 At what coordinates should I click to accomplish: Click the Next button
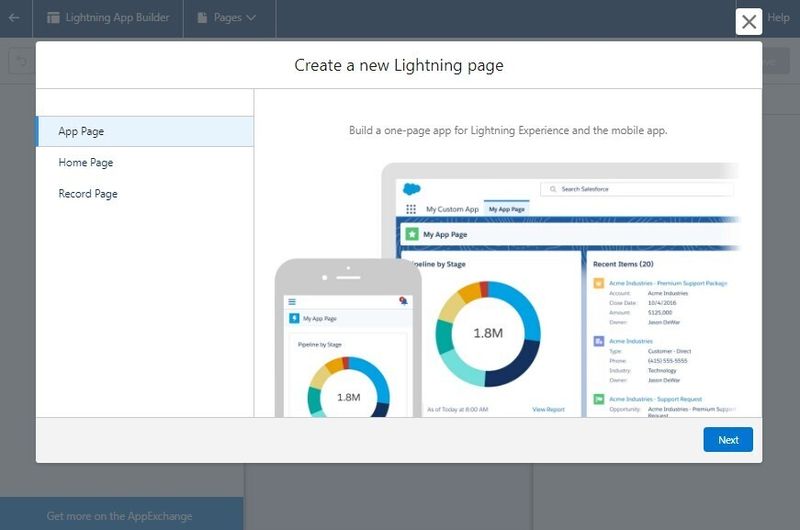(x=728, y=439)
